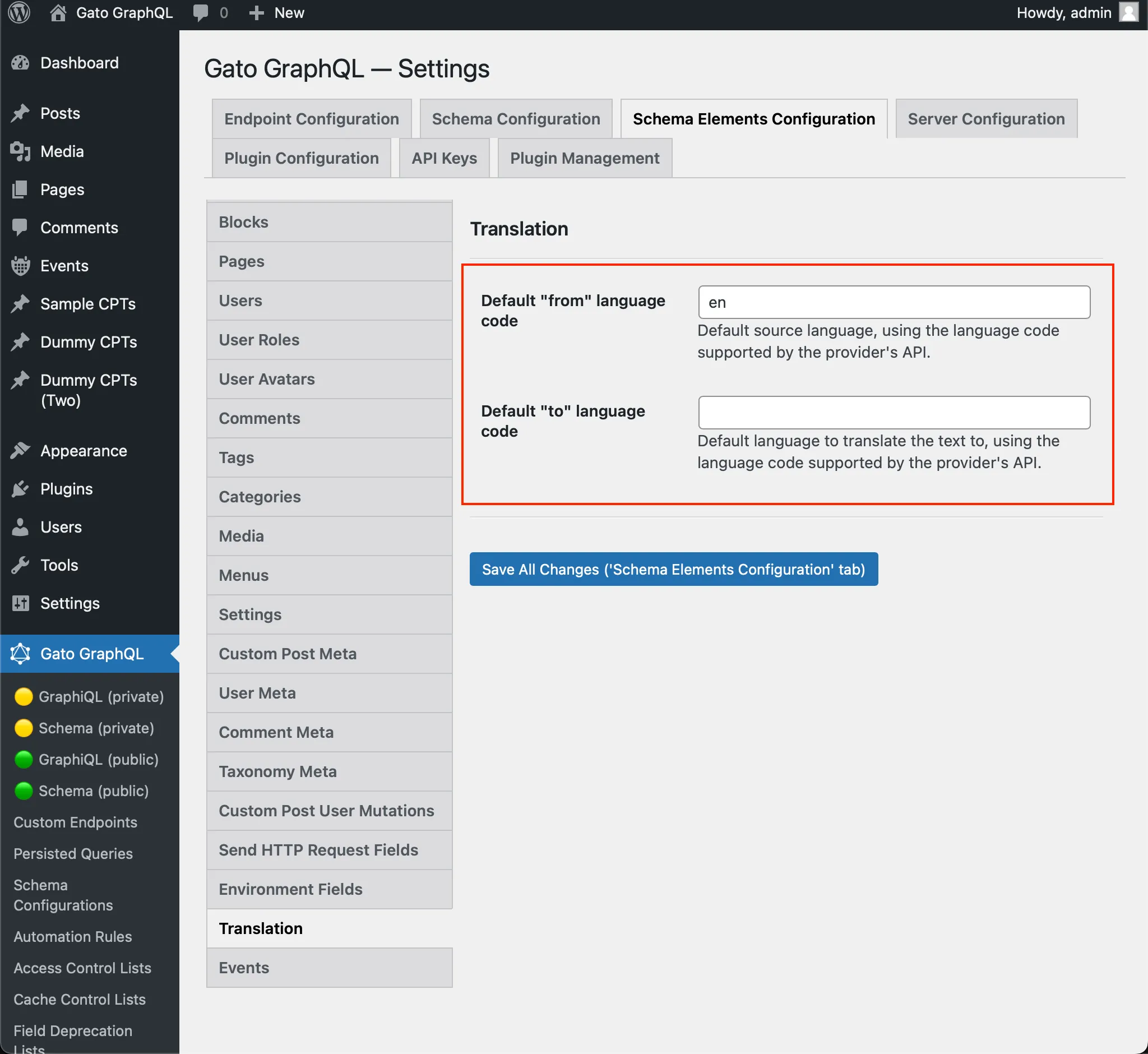Click Default "to" language code field

coord(894,413)
